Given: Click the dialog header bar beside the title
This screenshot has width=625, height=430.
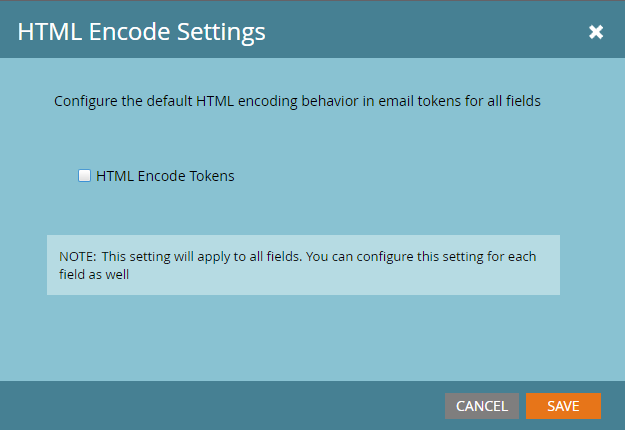Looking at the screenshot, I should coord(420,32).
